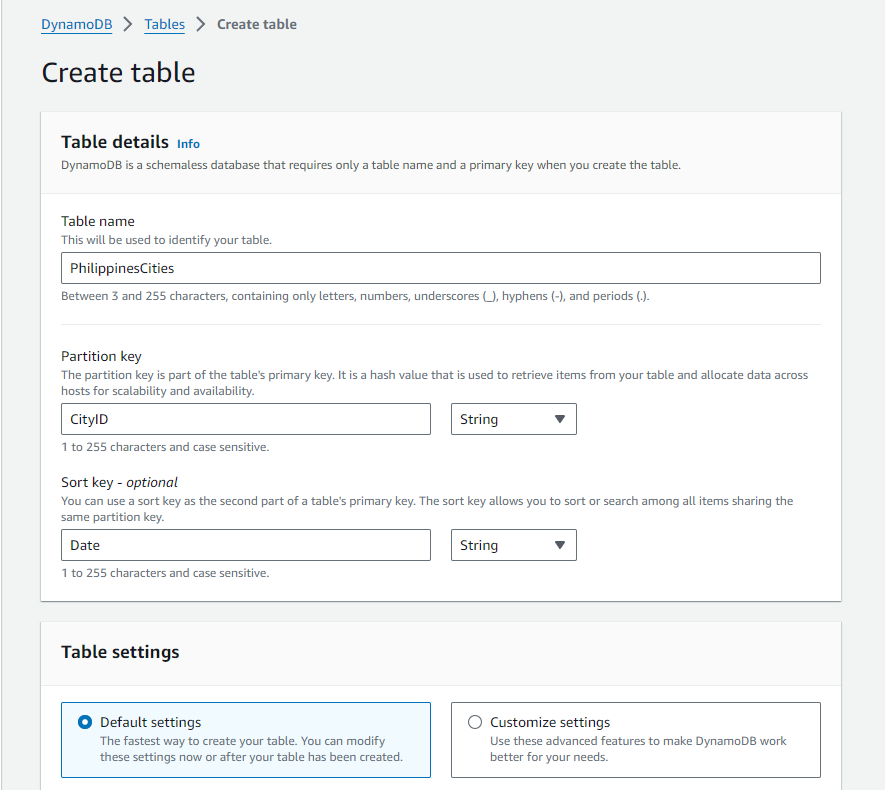The image size is (885, 790).
Task: Focus the Sort key field containing Date
Action: (x=245, y=545)
